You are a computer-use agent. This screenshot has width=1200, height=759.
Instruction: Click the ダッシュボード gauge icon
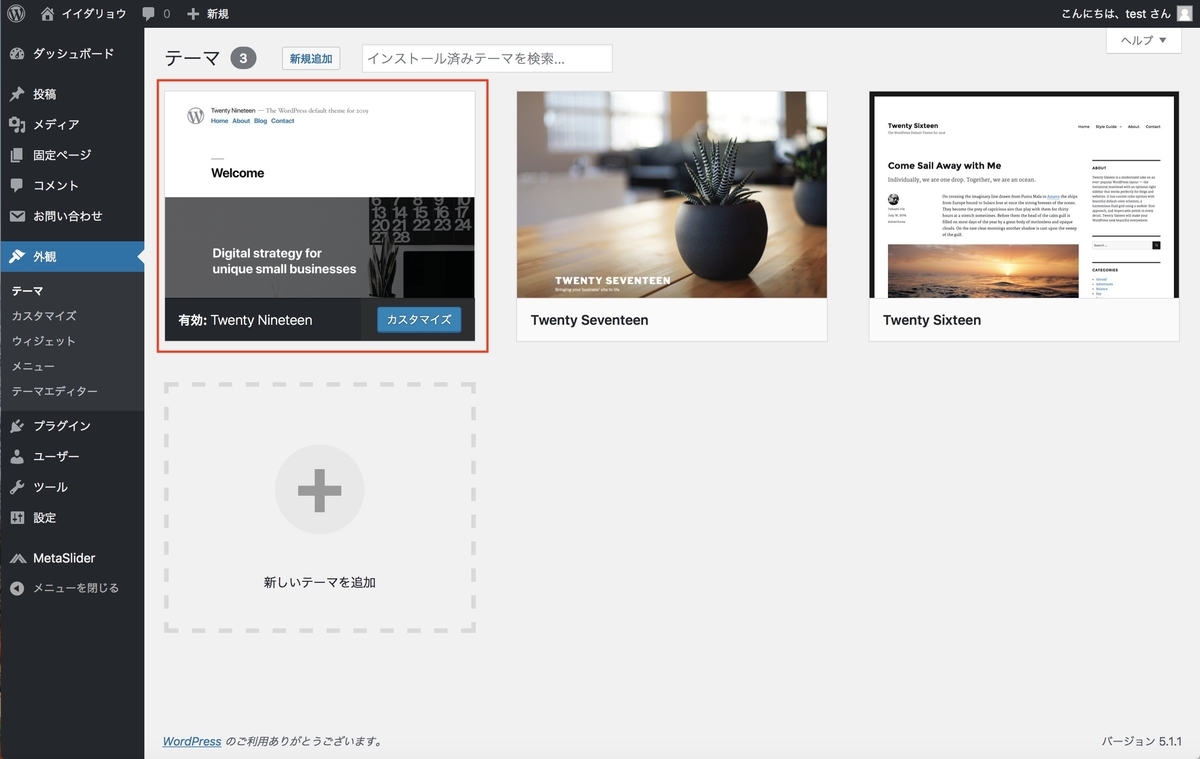17,54
